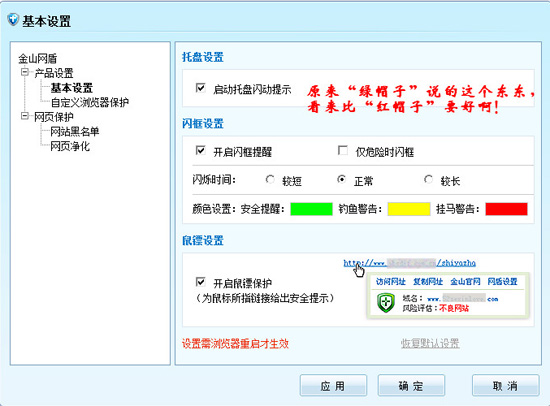Open 网页净化 tree item
Viewport: 550px width, 406px height.
coord(70,146)
